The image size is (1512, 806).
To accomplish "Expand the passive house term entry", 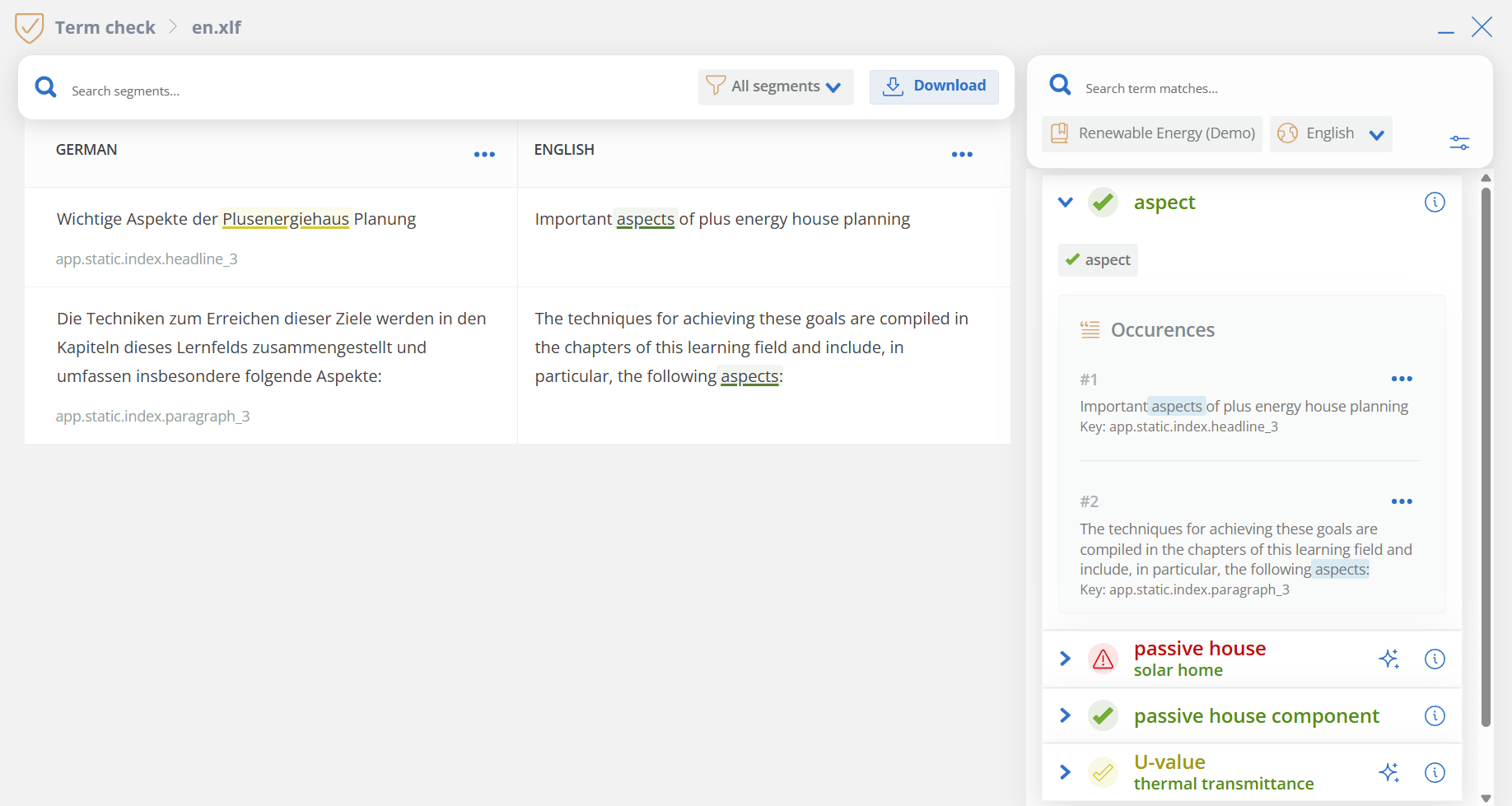I will pos(1065,659).
